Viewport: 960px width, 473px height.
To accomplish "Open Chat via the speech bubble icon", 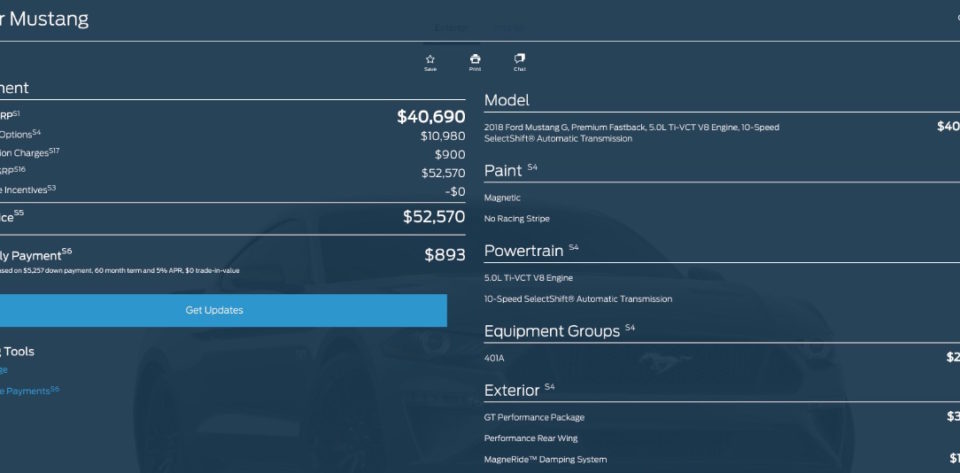I will click(519, 59).
